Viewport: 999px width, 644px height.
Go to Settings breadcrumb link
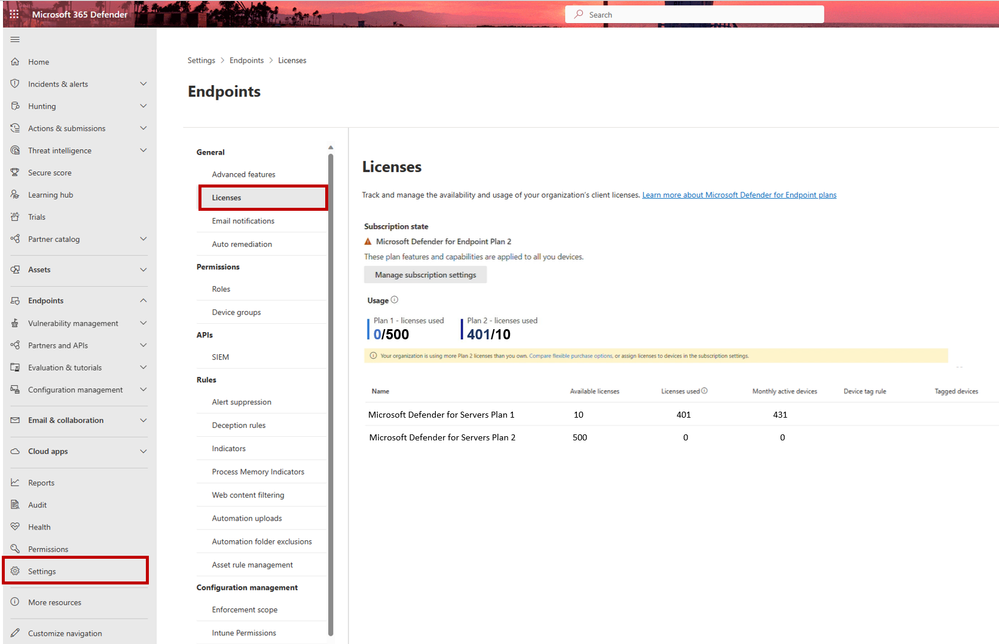click(201, 61)
